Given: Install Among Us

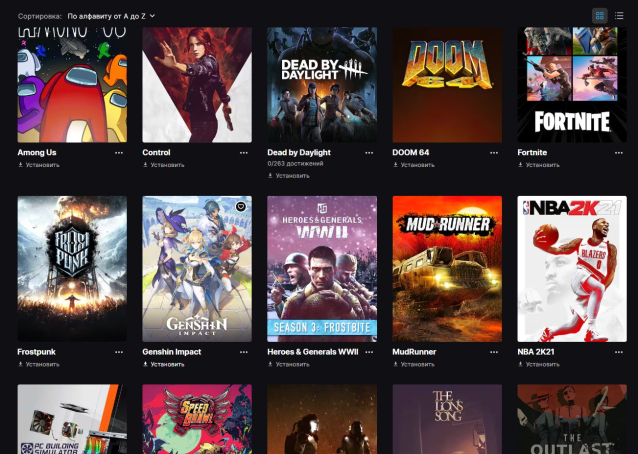Looking at the screenshot, I should pyautogui.click(x=39, y=165).
